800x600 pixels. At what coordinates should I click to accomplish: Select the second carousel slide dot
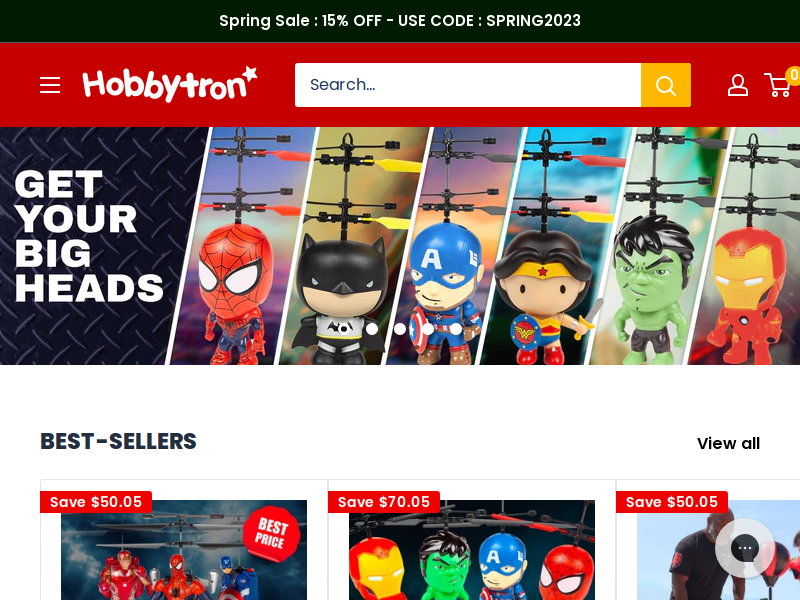pyautogui.click(x=400, y=329)
